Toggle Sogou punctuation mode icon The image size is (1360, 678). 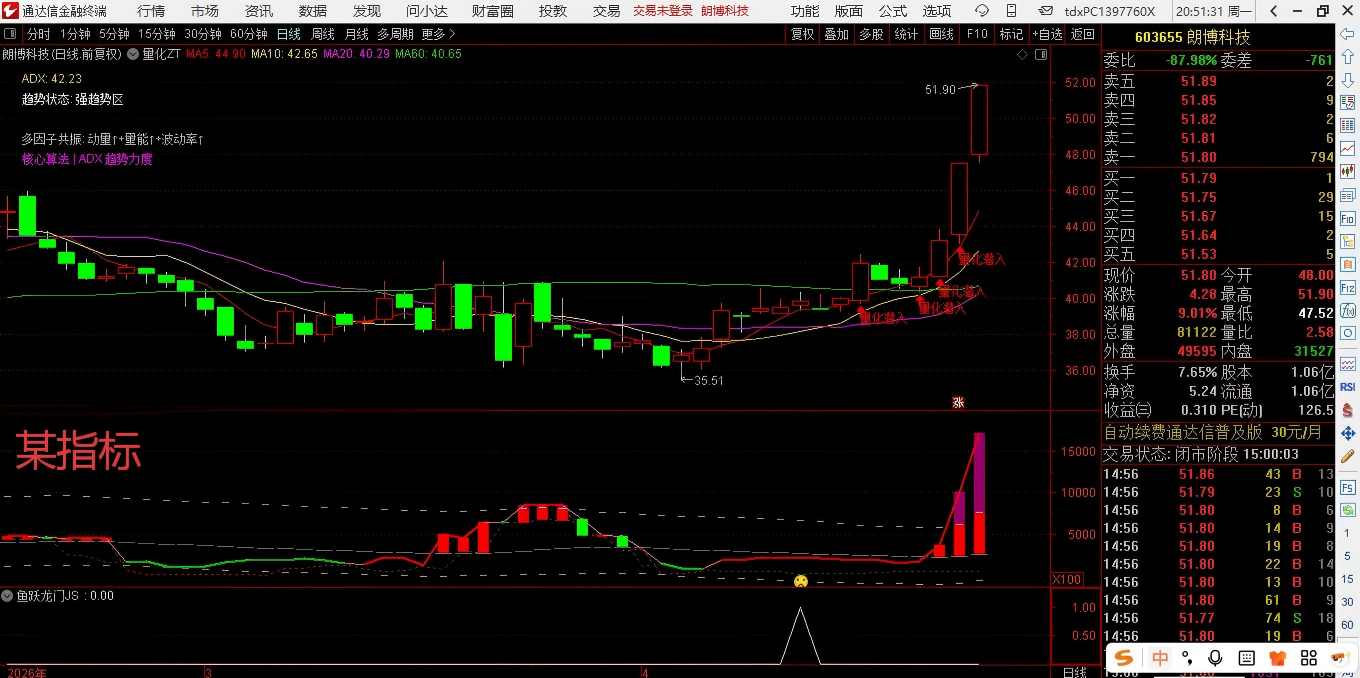(x=1188, y=658)
